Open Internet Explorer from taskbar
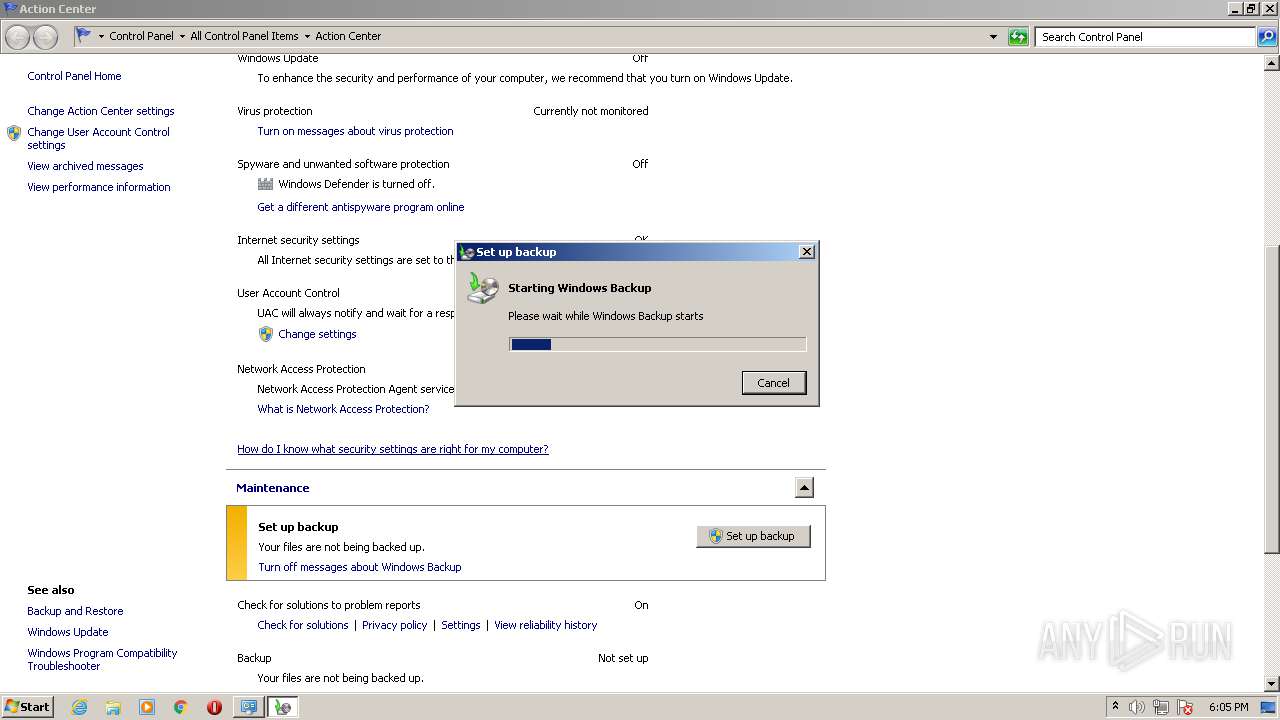Image resolution: width=1280 pixels, height=720 pixels. point(79,707)
